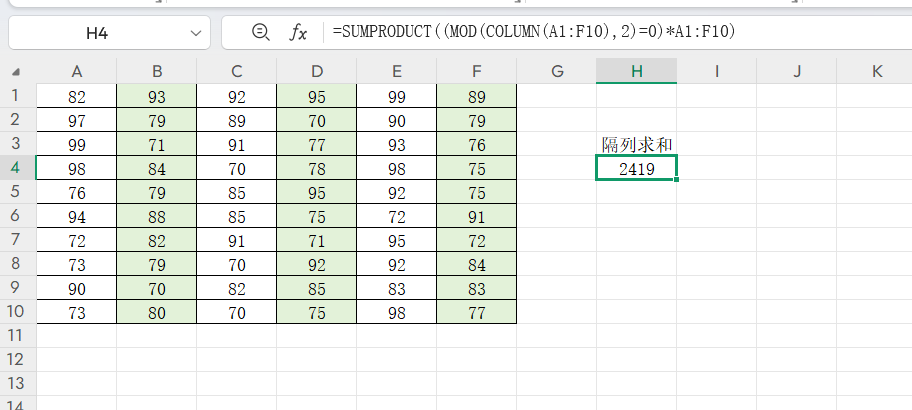Select the highlighted column H header
This screenshot has height=410, width=912.
point(636,71)
